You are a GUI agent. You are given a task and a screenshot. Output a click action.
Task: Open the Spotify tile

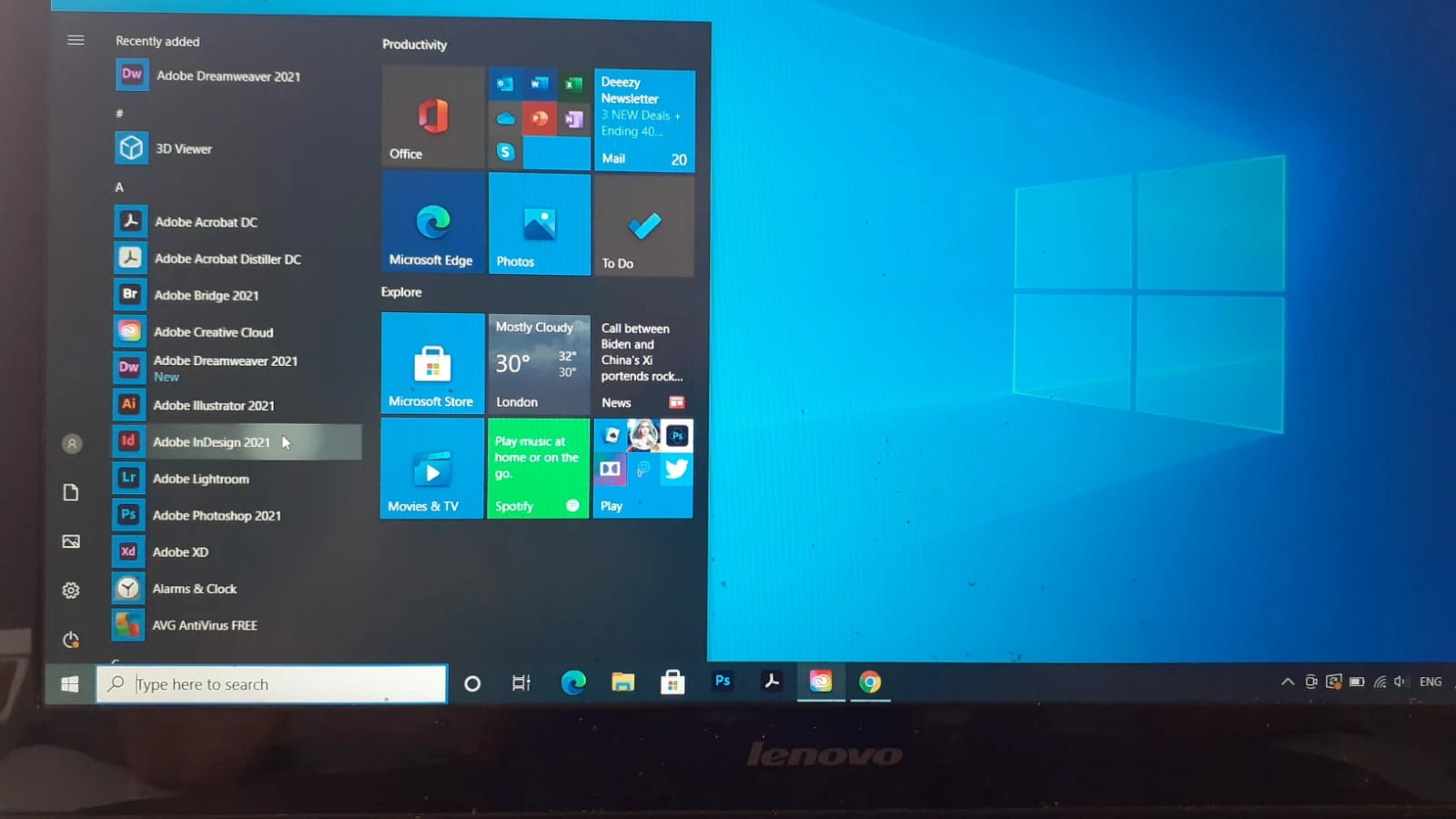pos(538,469)
